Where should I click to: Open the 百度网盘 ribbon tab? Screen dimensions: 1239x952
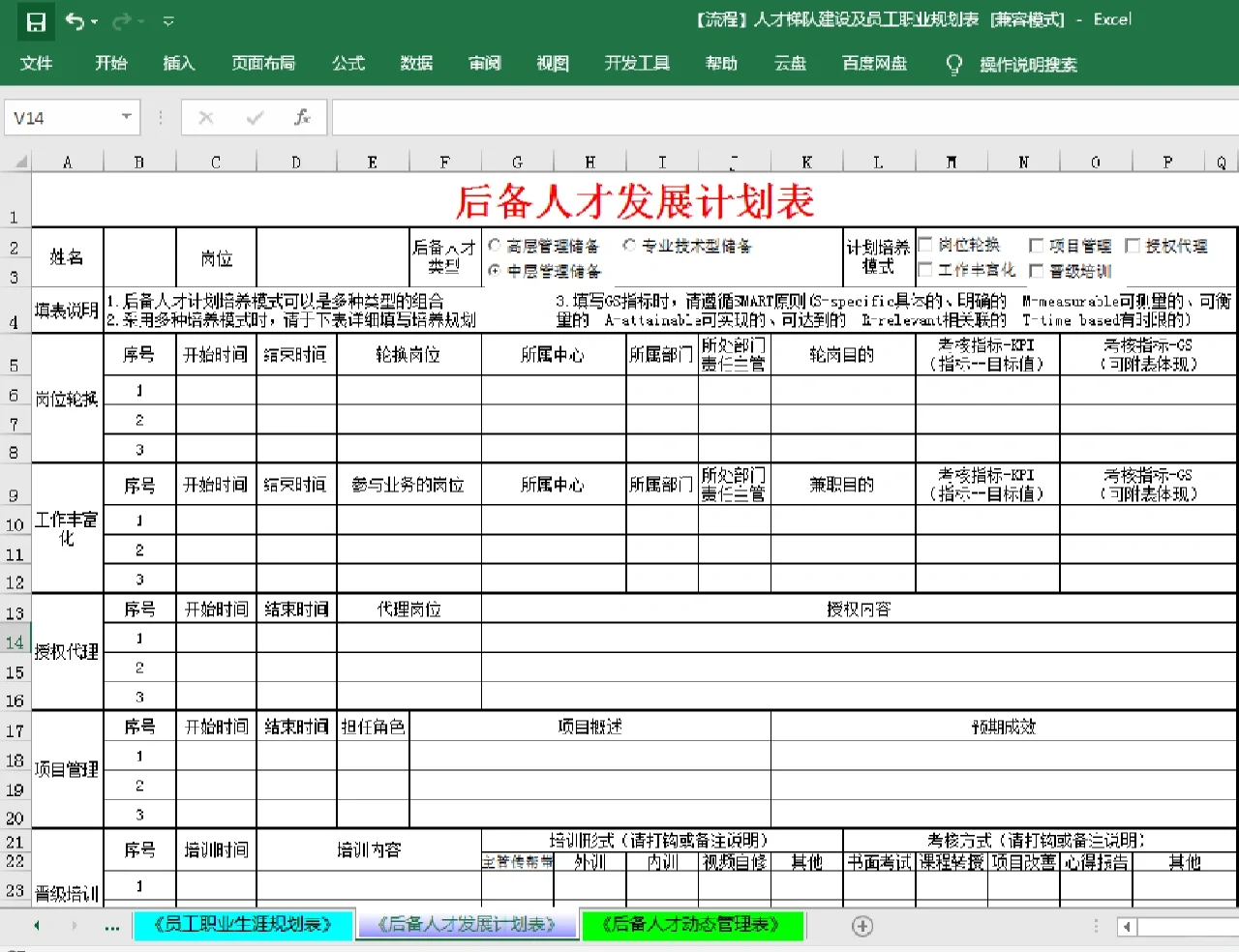point(874,63)
